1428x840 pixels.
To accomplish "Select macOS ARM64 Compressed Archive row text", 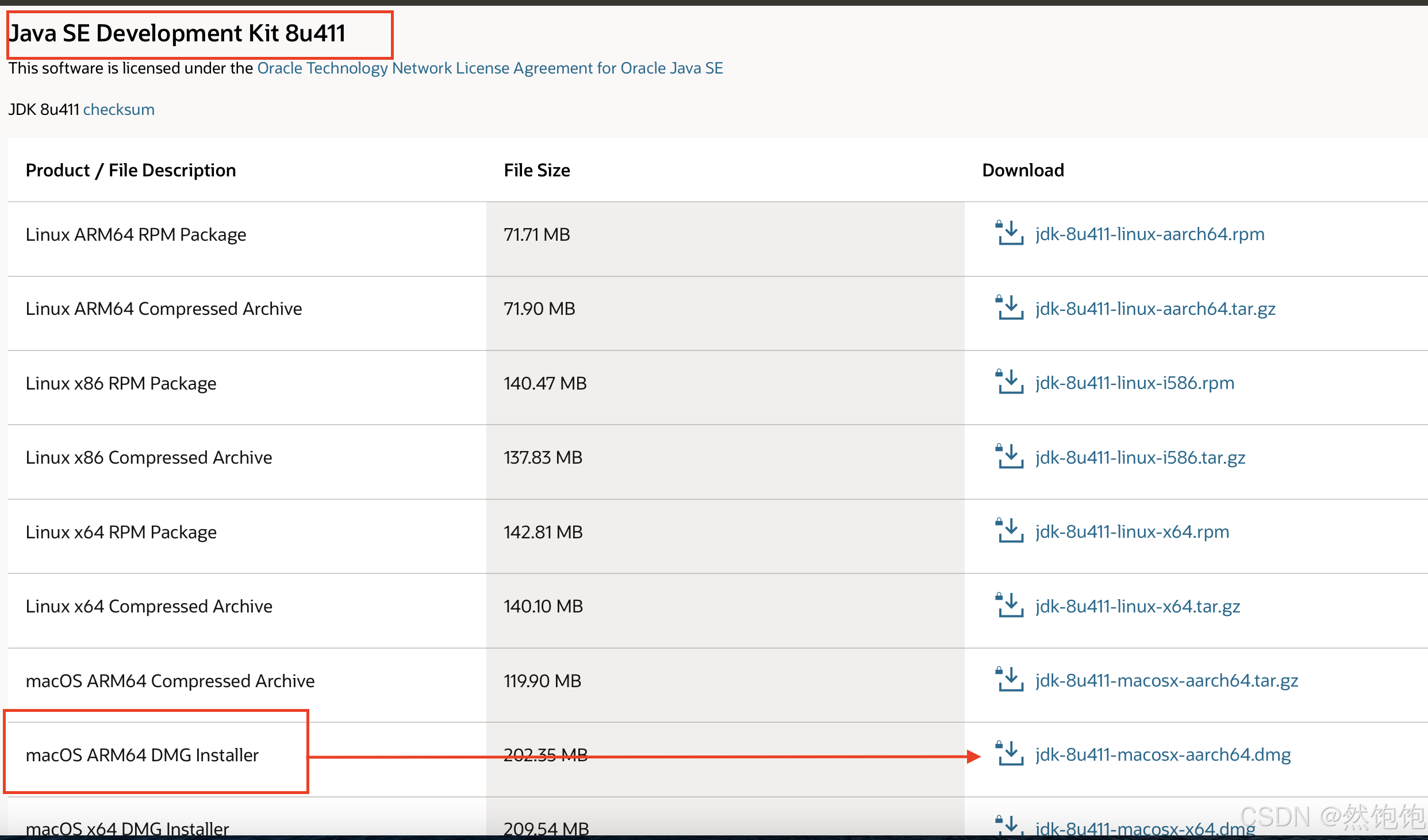I will [x=170, y=681].
